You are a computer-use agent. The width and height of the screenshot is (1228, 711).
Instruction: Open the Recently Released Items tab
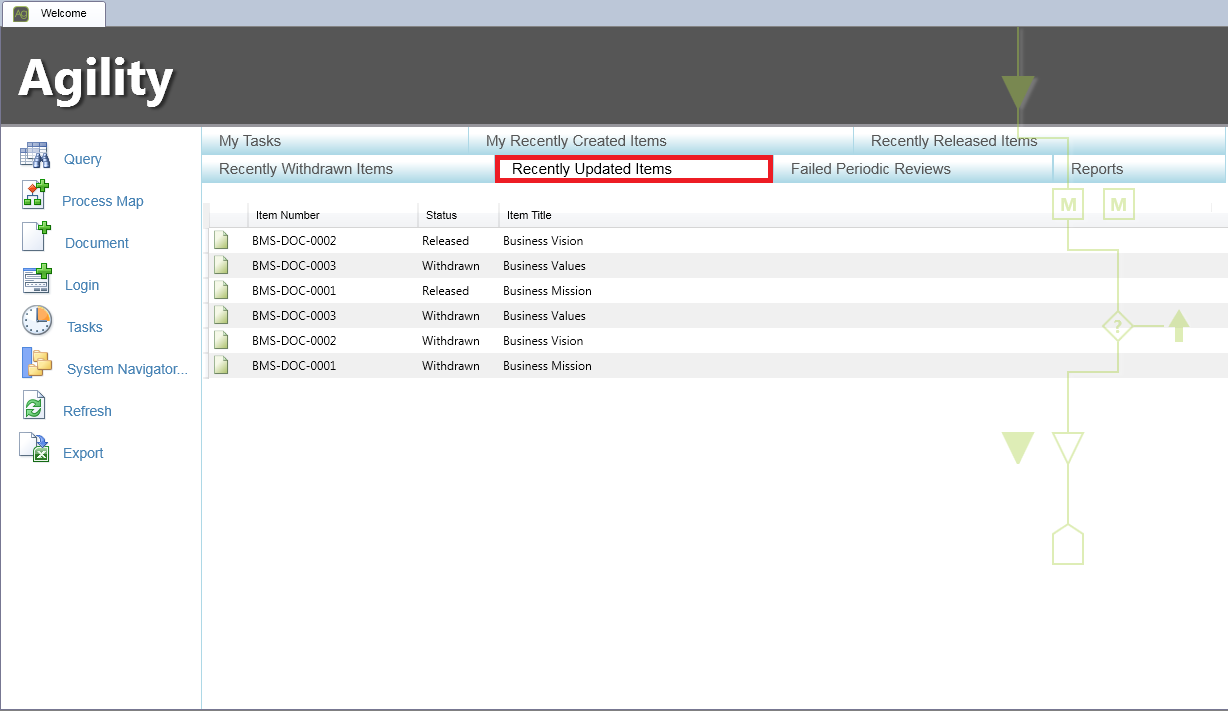(1040, 141)
